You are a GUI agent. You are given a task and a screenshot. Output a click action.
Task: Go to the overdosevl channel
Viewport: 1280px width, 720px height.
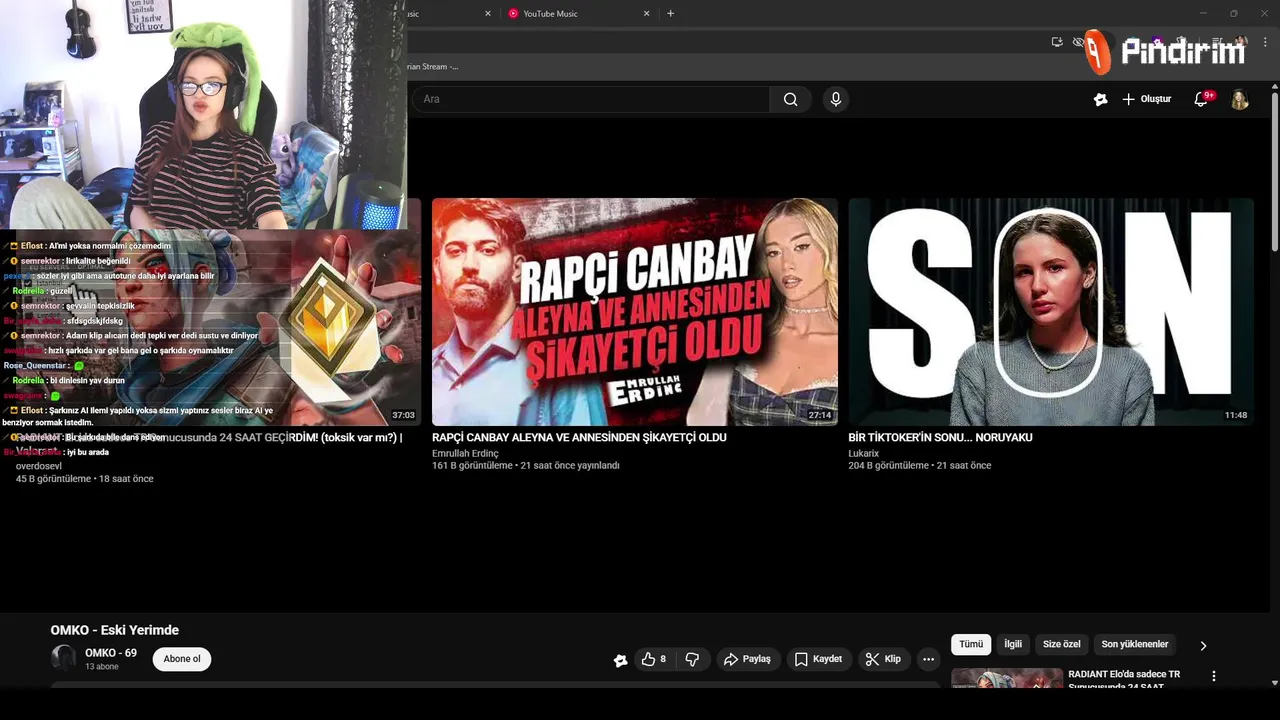(39, 467)
